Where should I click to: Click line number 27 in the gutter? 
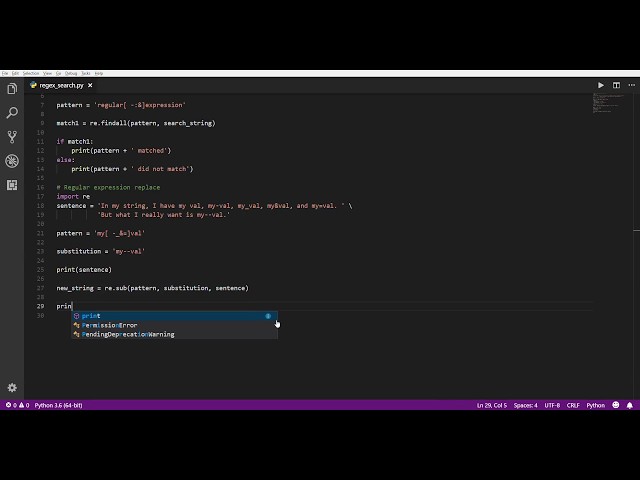click(40, 288)
